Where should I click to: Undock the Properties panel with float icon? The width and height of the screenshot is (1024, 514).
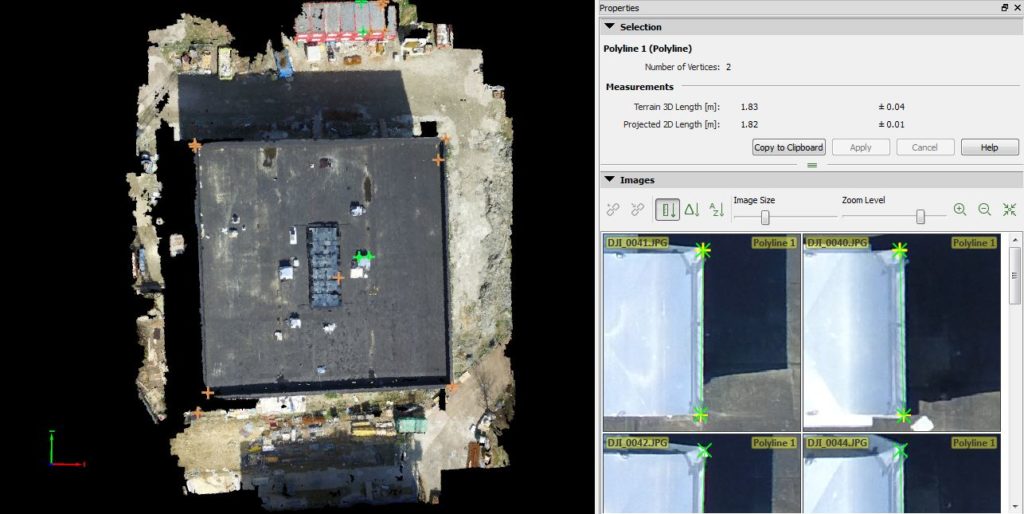tap(1004, 8)
